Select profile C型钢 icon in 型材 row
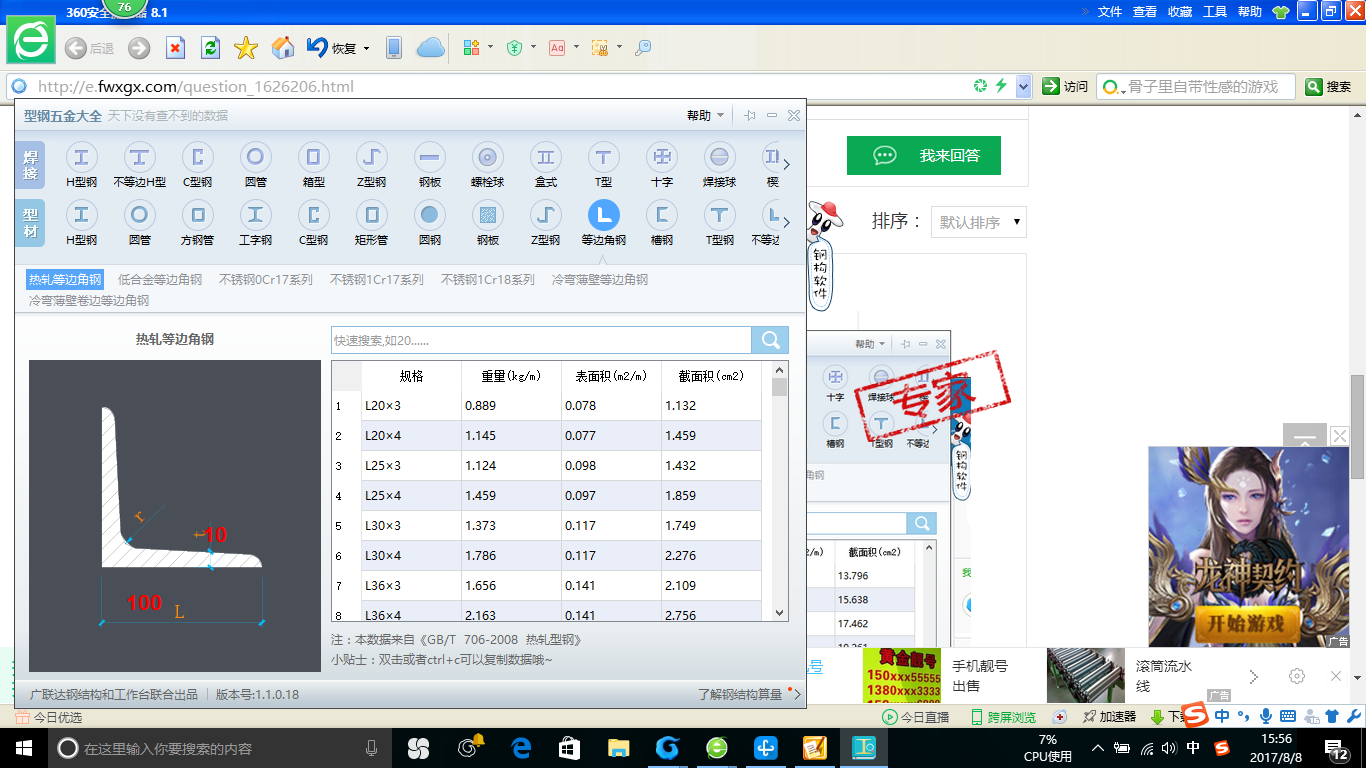Viewport: 1366px width, 768px height. [313, 215]
